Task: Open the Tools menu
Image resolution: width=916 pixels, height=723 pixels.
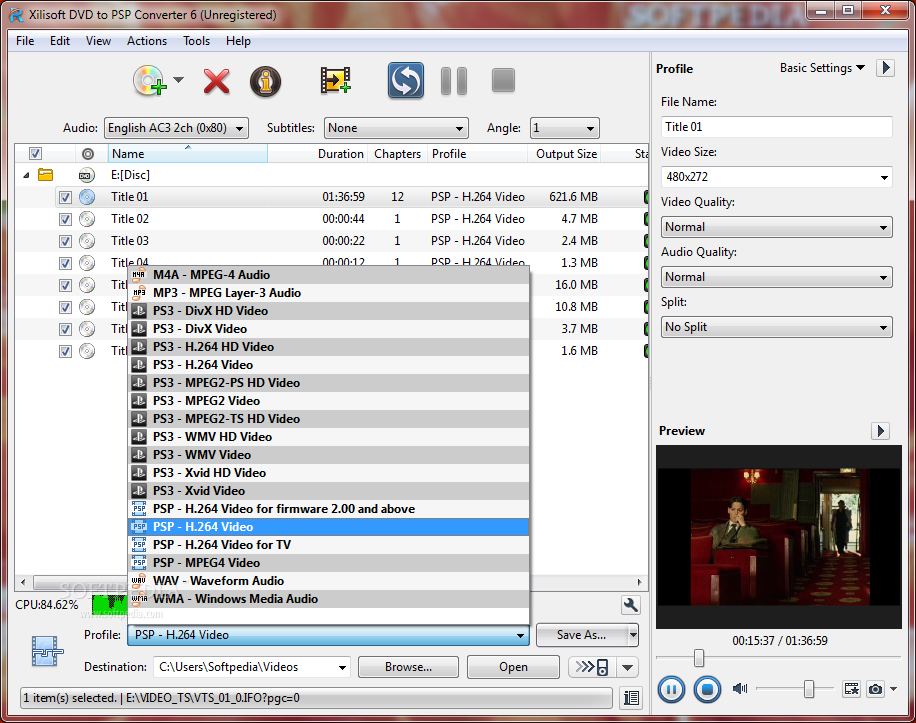Action: coord(196,41)
